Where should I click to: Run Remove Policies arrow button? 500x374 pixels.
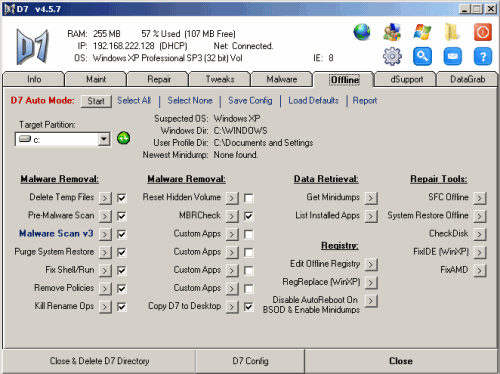click(x=105, y=288)
